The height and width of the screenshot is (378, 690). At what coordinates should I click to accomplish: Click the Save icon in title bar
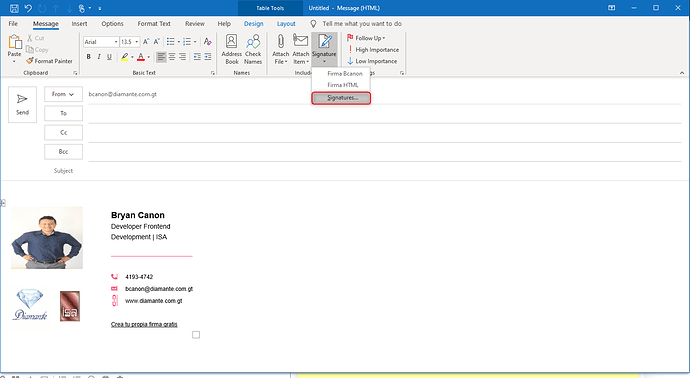click(14, 8)
